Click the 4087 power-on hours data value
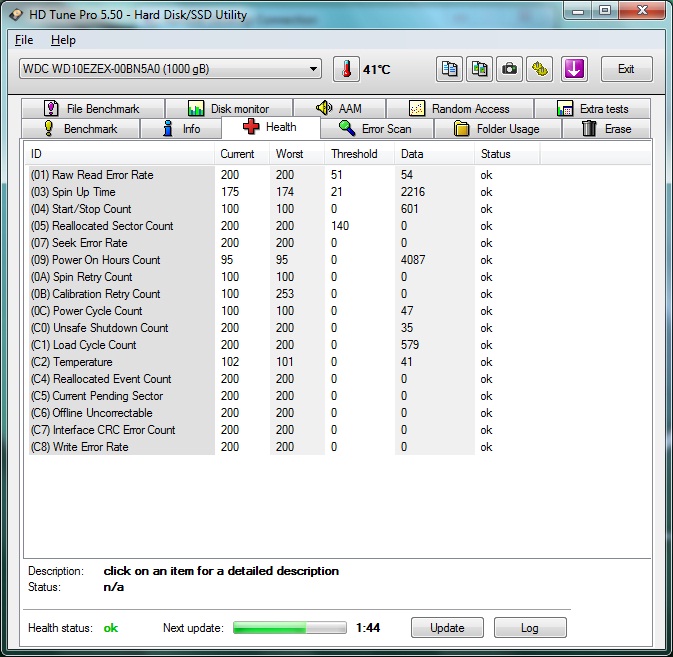673x657 pixels. click(x=413, y=260)
